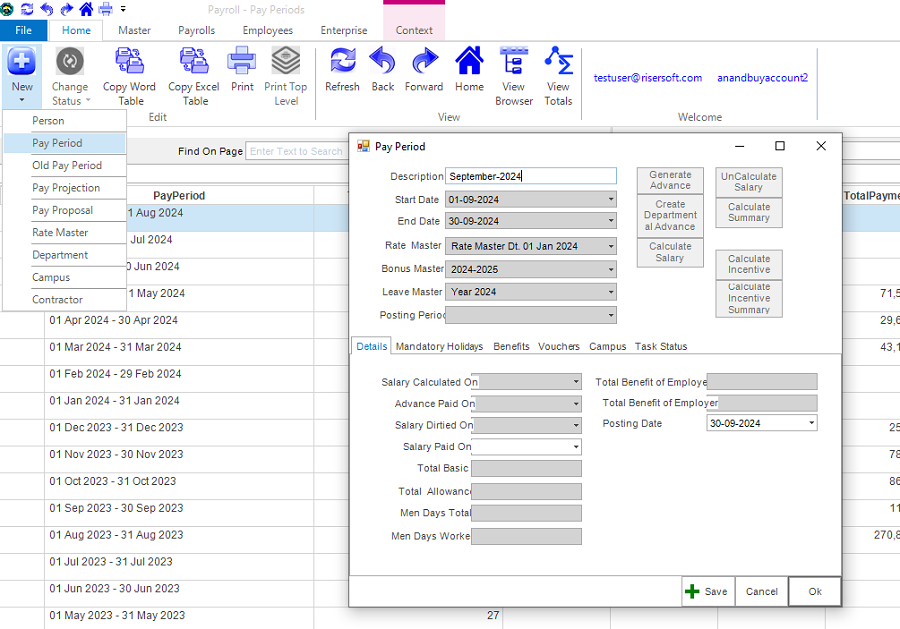Switch to the Mandatory Holidays tab
The height and width of the screenshot is (629, 900).
[x=439, y=346]
